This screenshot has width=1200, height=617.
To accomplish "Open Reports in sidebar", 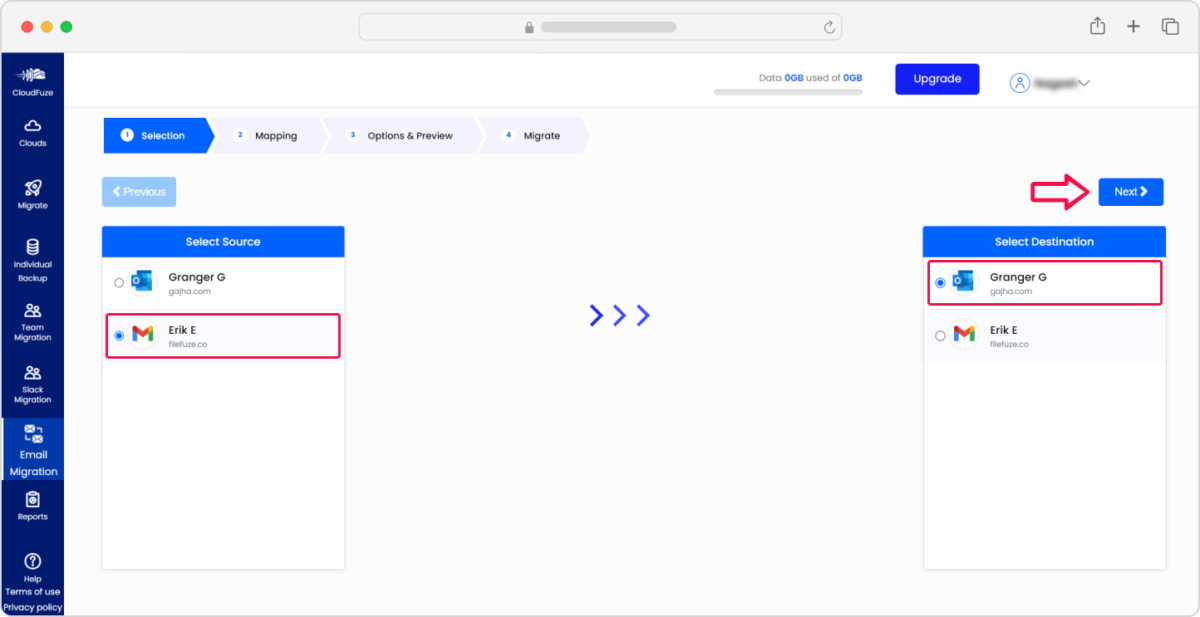I will (x=32, y=506).
